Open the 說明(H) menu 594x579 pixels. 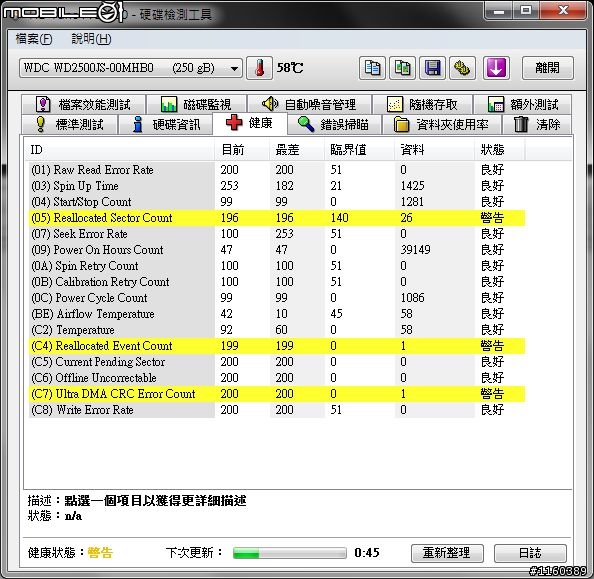point(91,39)
